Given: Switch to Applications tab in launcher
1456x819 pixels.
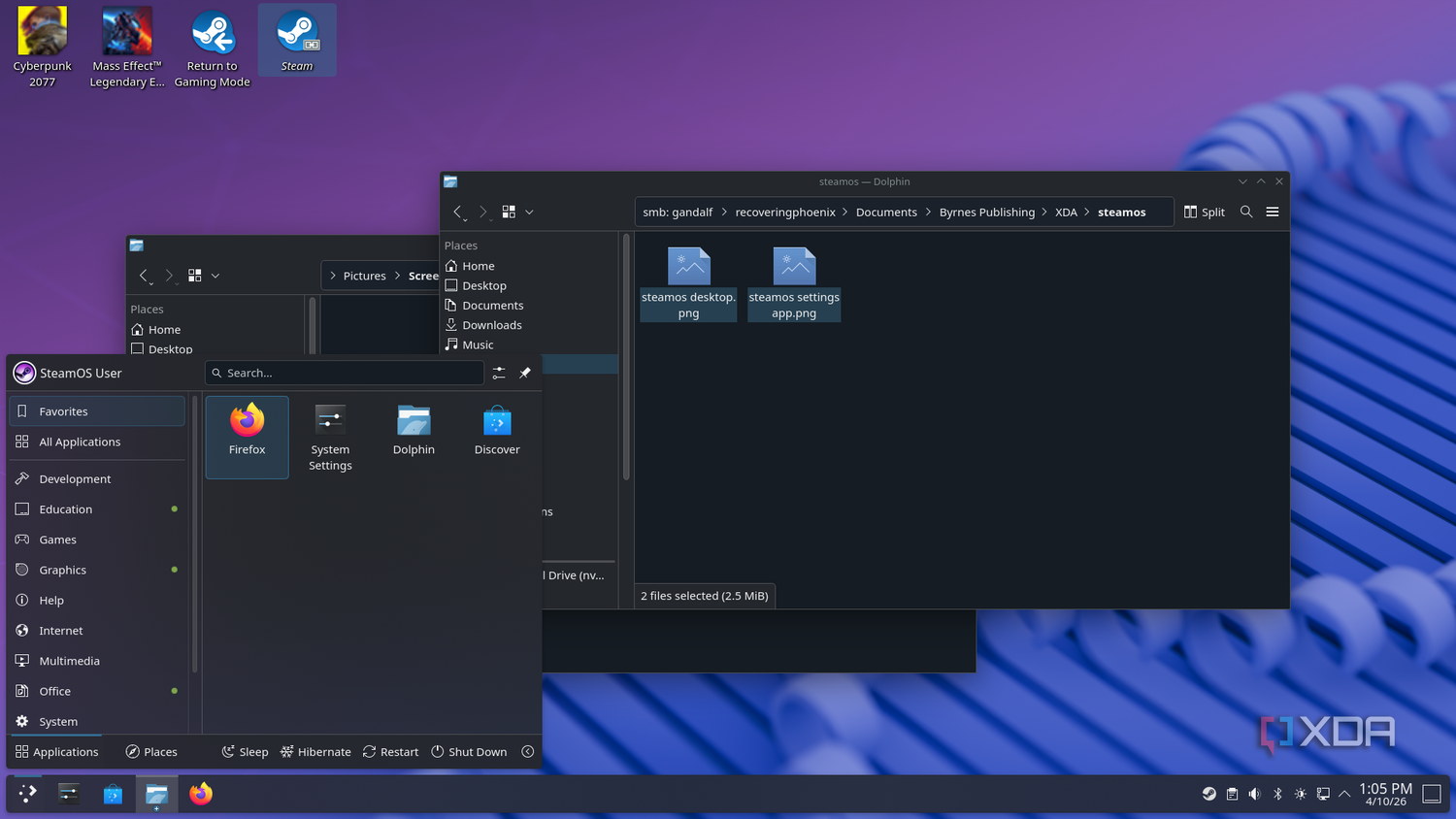Looking at the screenshot, I should (56, 752).
